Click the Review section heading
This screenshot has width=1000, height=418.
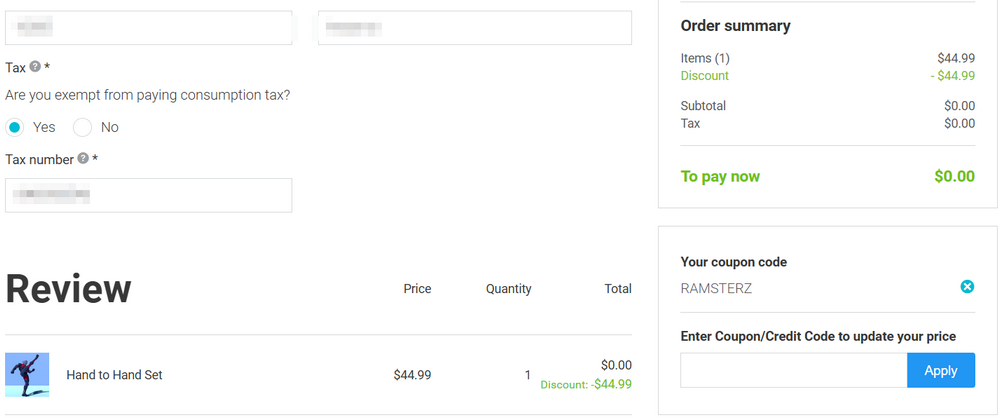[x=68, y=288]
